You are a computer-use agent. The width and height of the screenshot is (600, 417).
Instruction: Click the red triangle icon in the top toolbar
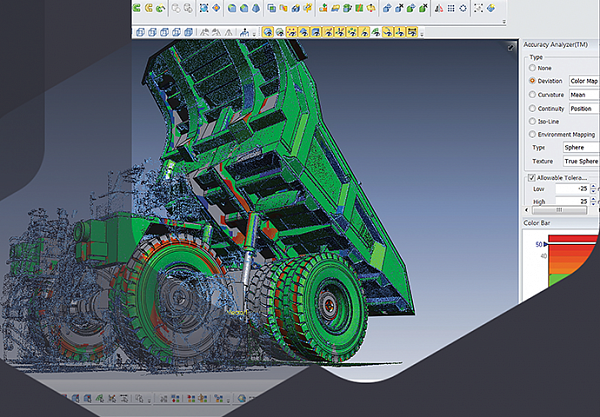click(439, 10)
